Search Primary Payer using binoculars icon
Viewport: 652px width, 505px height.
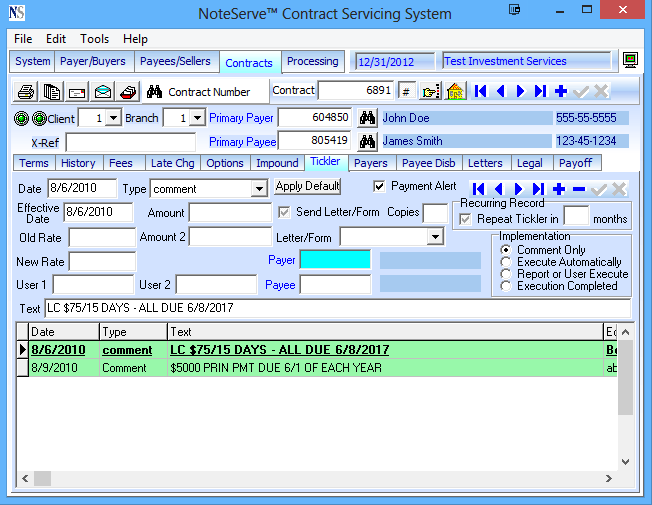coord(367,118)
